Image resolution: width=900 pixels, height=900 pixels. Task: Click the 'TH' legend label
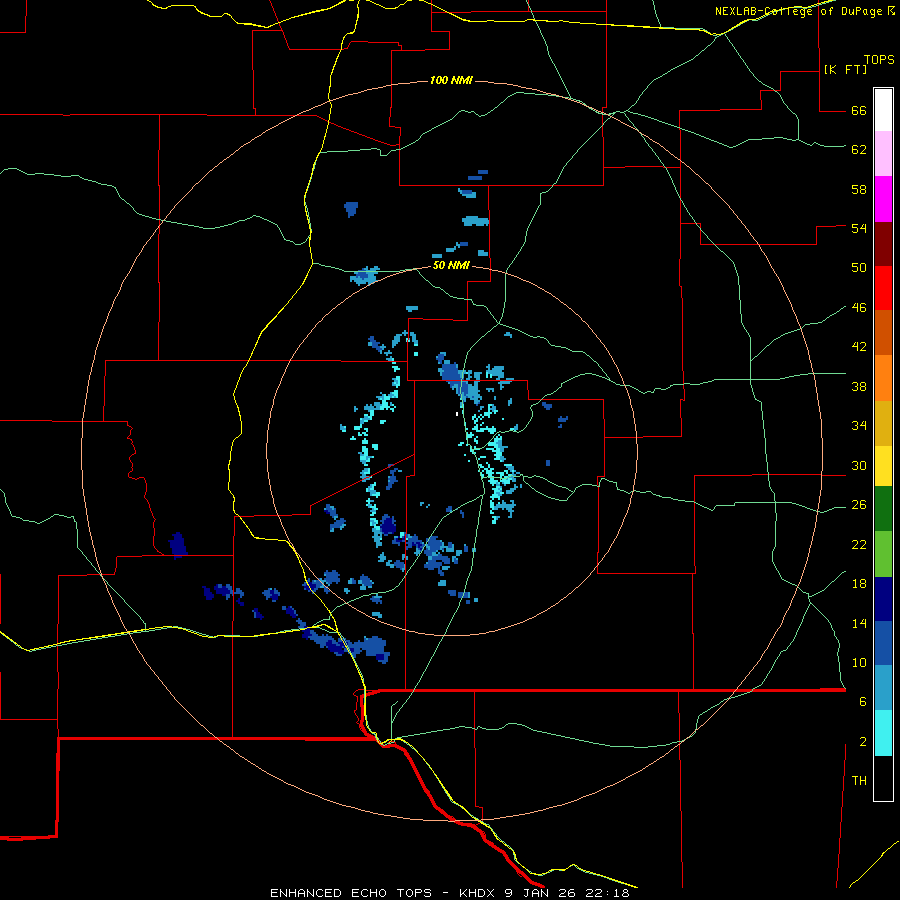pyautogui.click(x=859, y=781)
